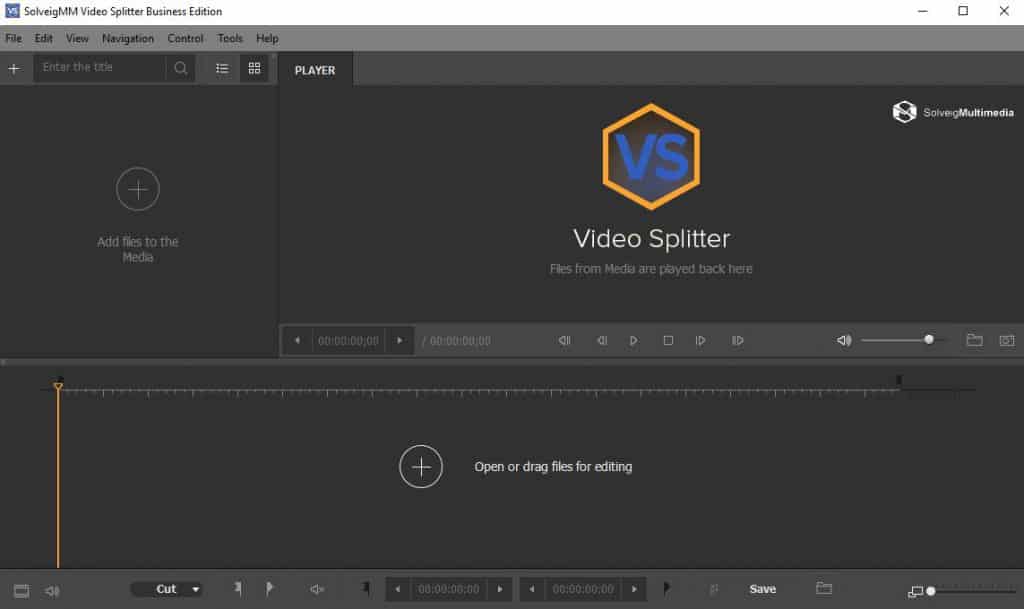Click the search magnifier icon
The width and height of the screenshot is (1024, 609).
181,68
